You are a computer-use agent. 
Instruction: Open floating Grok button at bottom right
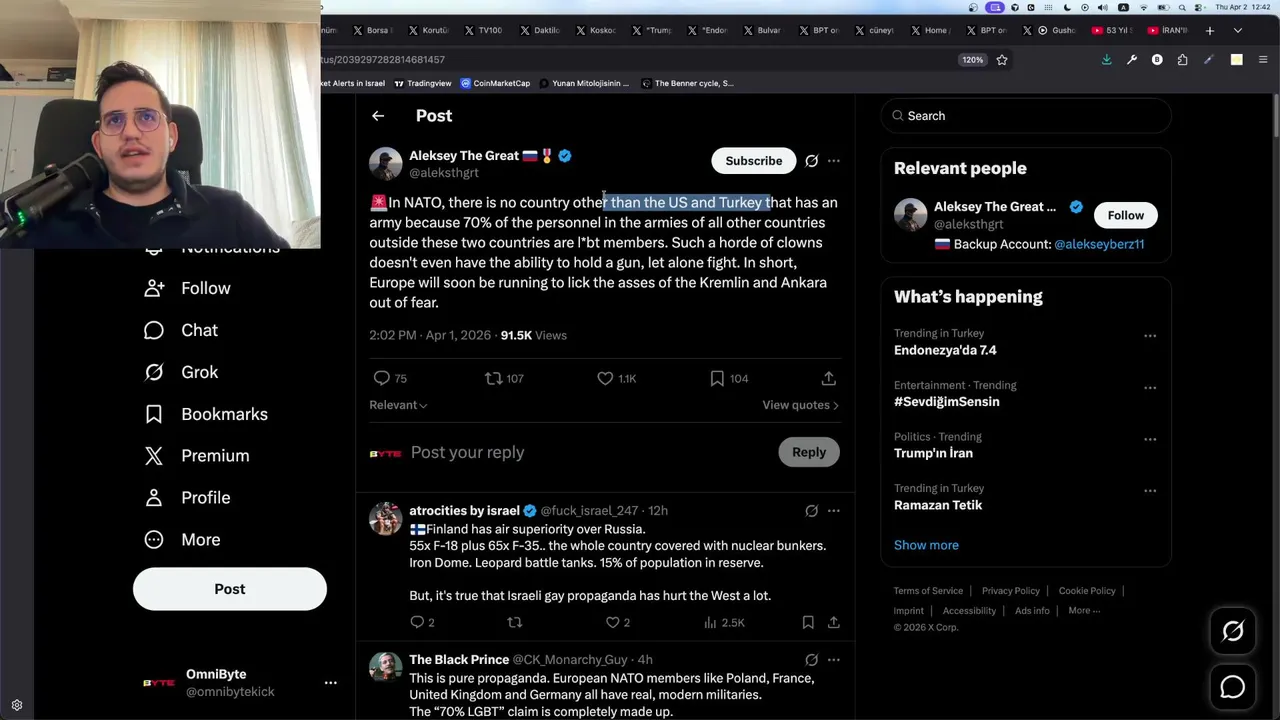(1233, 631)
